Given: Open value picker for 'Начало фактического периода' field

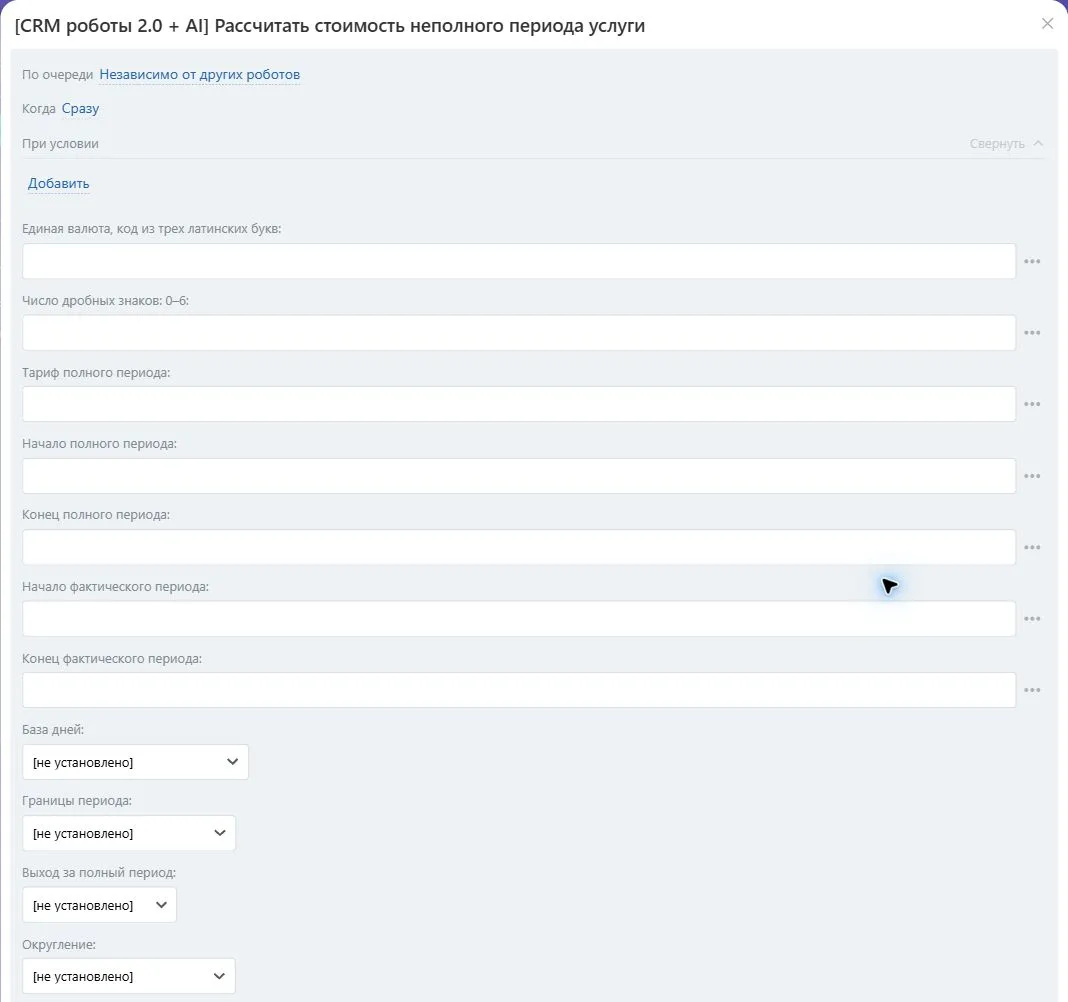Looking at the screenshot, I should pos(1032,619).
